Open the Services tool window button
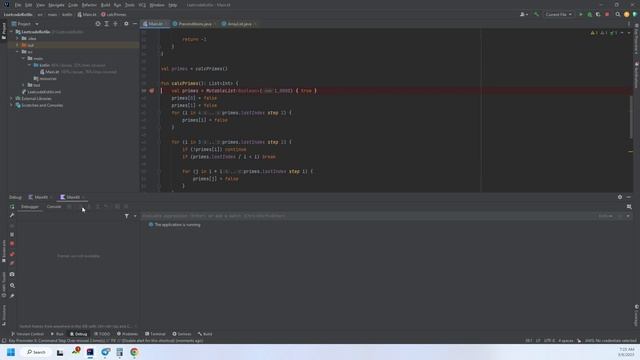Screen dimensions: 640x360 click(x=182, y=334)
